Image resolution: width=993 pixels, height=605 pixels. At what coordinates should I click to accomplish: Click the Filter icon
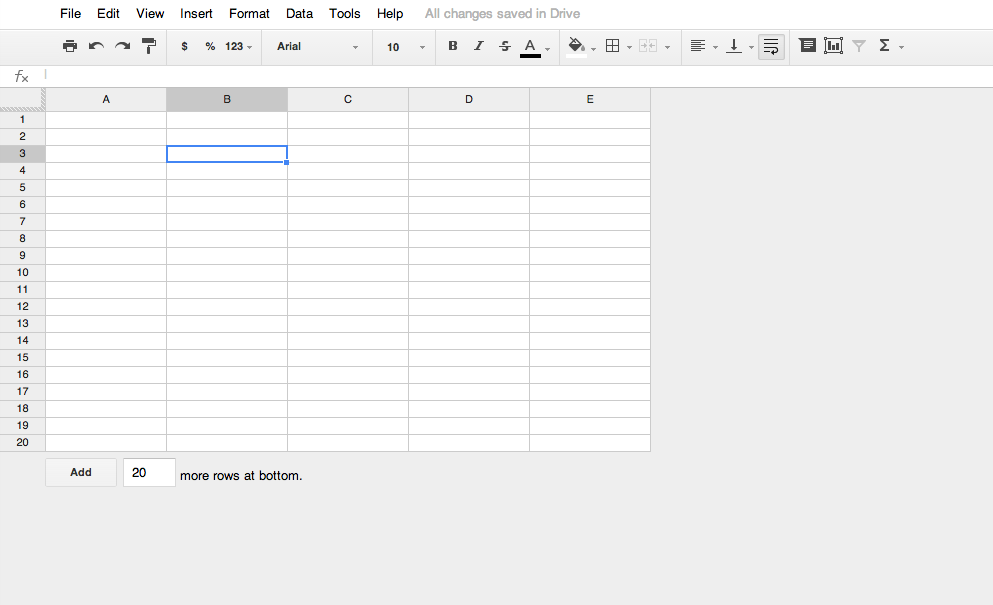[x=859, y=45]
